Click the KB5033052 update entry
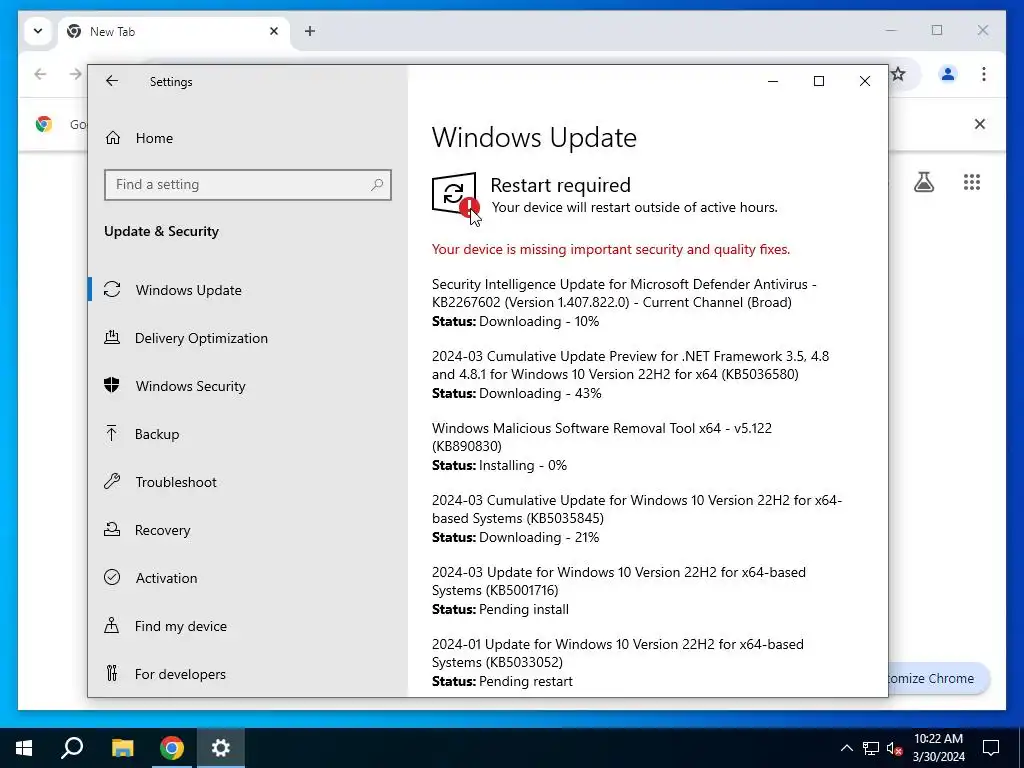The height and width of the screenshot is (768, 1024). (618, 662)
